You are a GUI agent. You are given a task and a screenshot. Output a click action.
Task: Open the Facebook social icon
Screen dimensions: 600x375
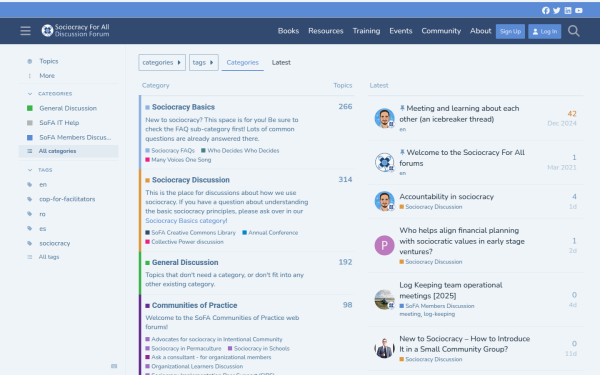(x=546, y=10)
